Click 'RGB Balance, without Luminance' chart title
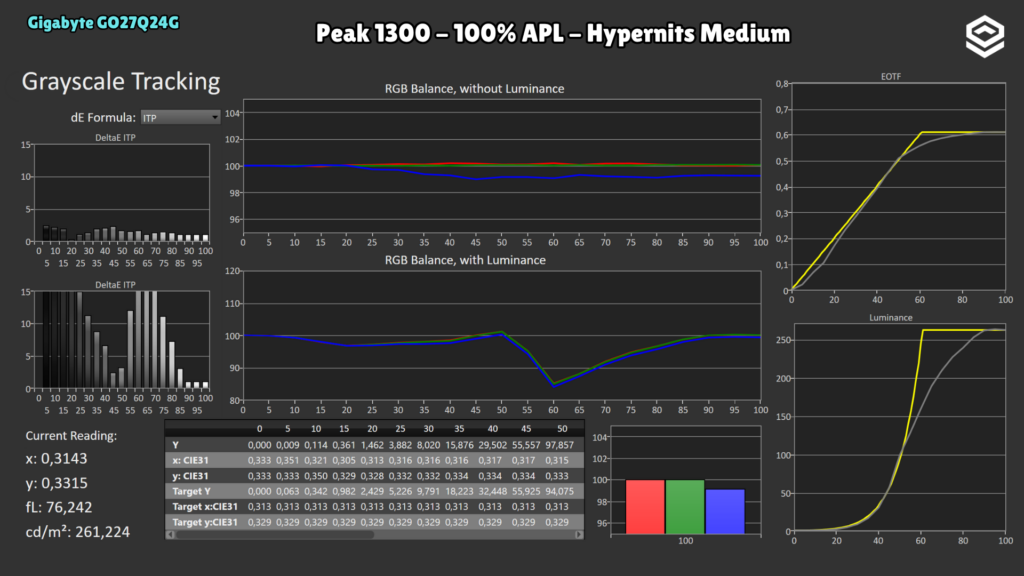The width and height of the screenshot is (1024, 576). (x=474, y=89)
